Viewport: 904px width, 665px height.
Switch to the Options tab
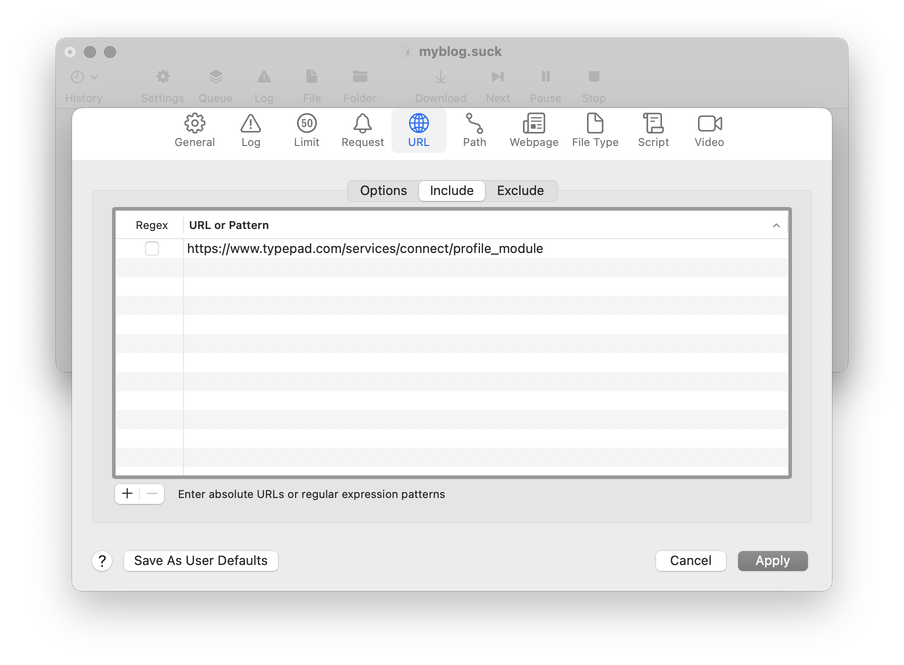(x=383, y=191)
